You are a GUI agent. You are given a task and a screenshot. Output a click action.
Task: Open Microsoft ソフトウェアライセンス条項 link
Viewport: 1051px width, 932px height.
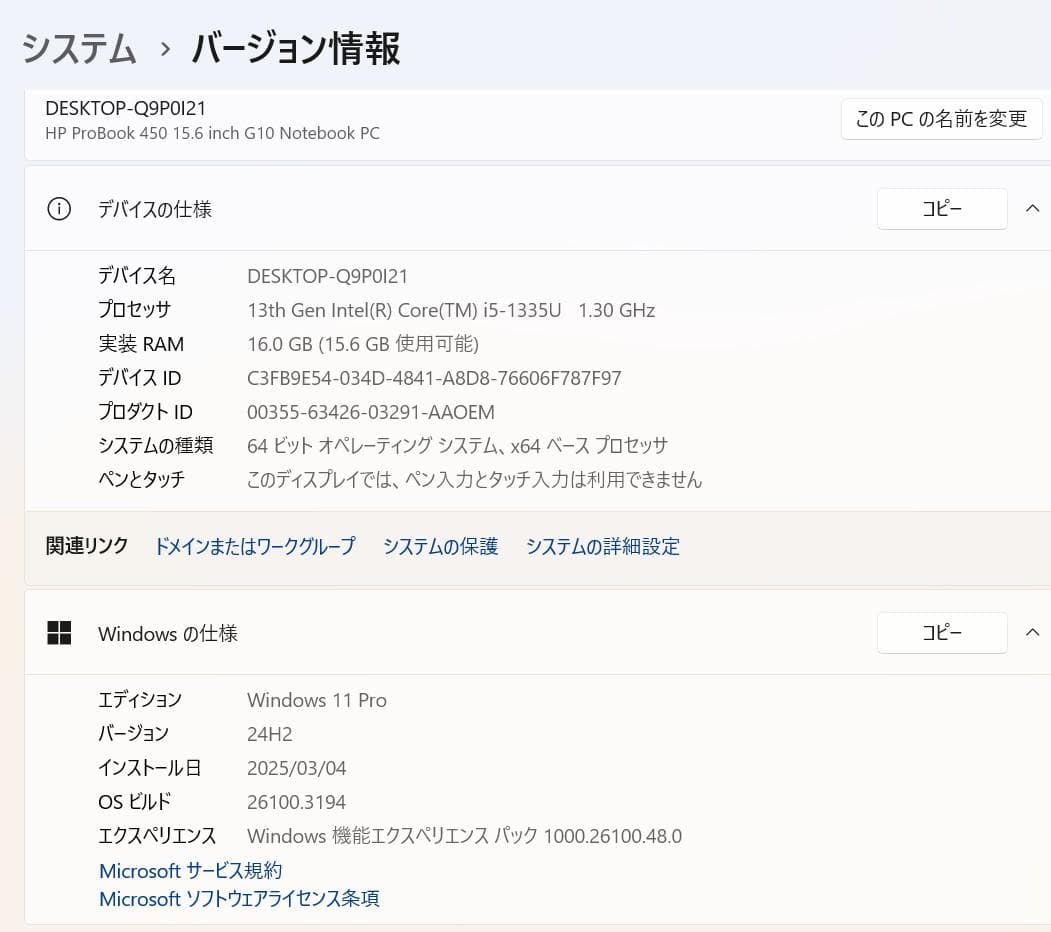coord(239,899)
